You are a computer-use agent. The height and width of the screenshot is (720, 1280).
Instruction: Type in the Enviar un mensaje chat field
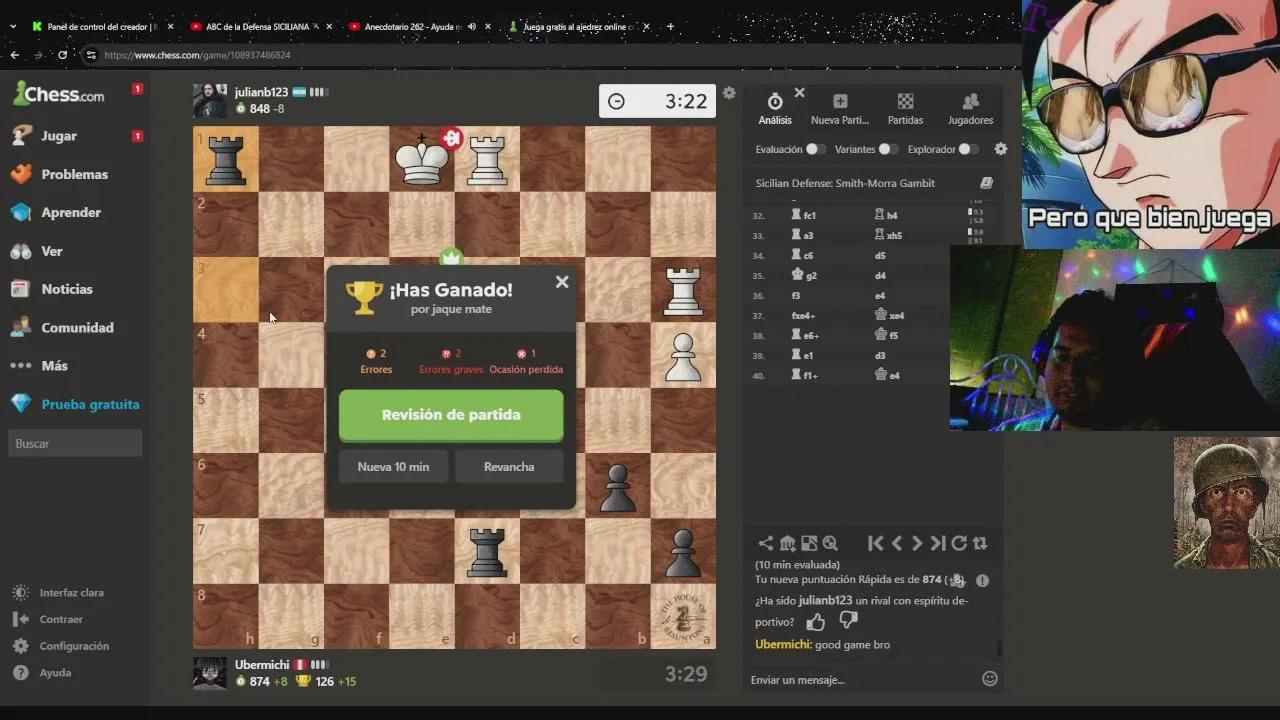click(860, 679)
